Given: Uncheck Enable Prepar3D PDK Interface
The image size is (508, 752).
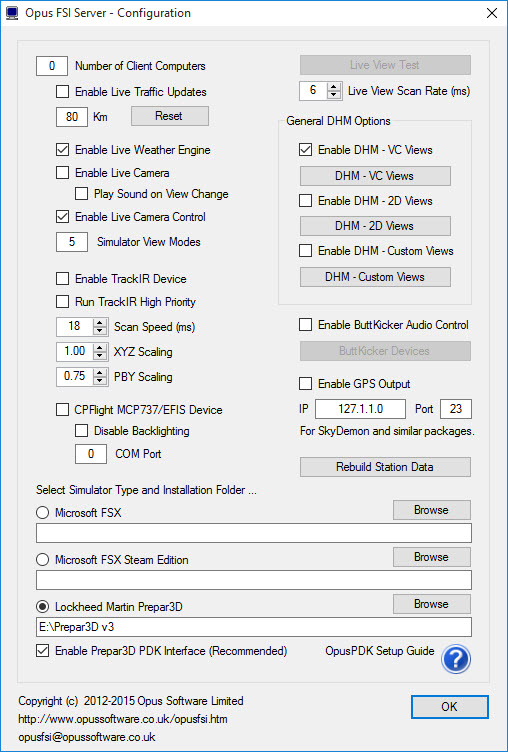Looking at the screenshot, I should pos(43,651).
